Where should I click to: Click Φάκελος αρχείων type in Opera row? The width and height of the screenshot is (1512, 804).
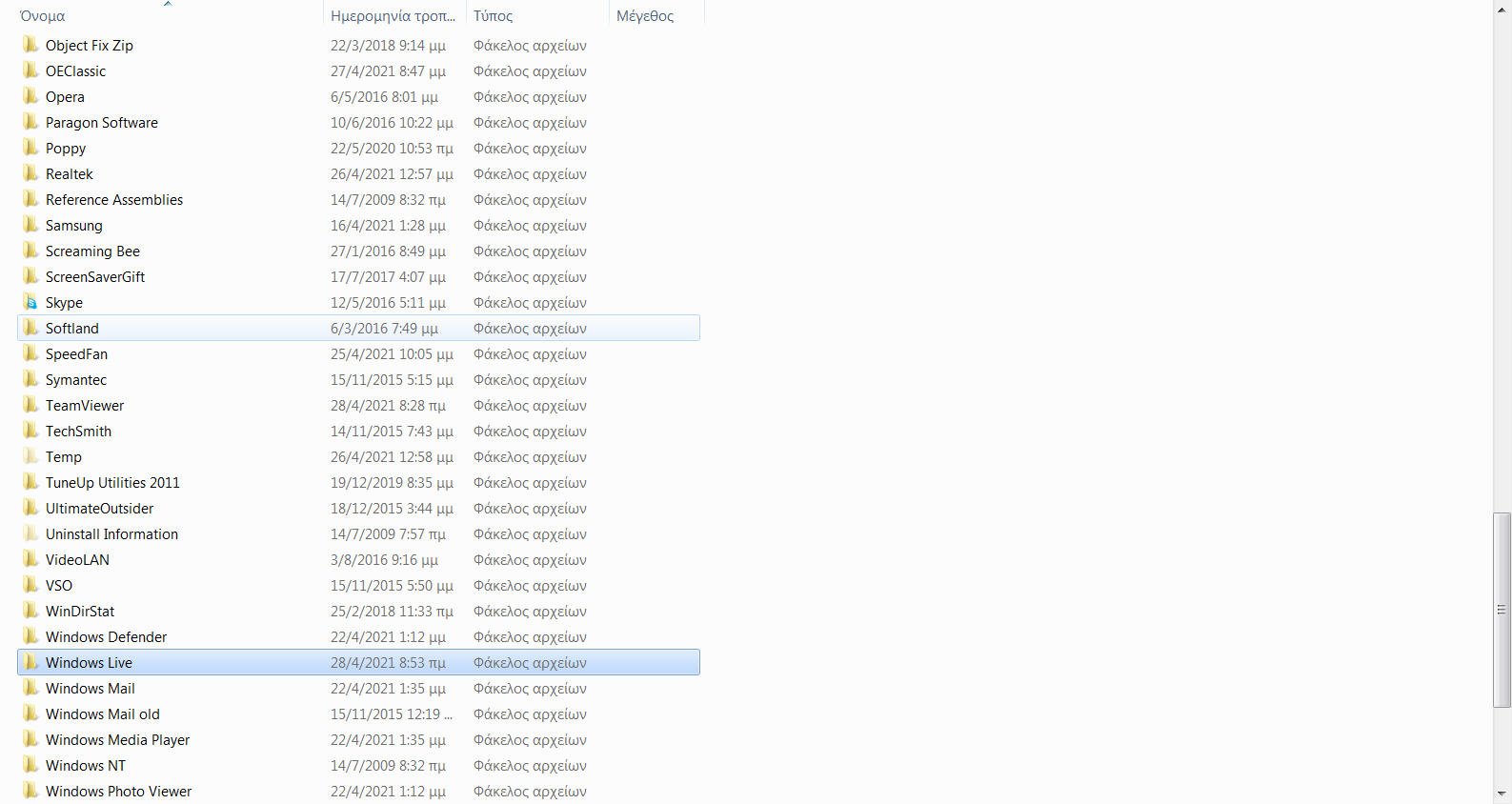click(x=530, y=96)
